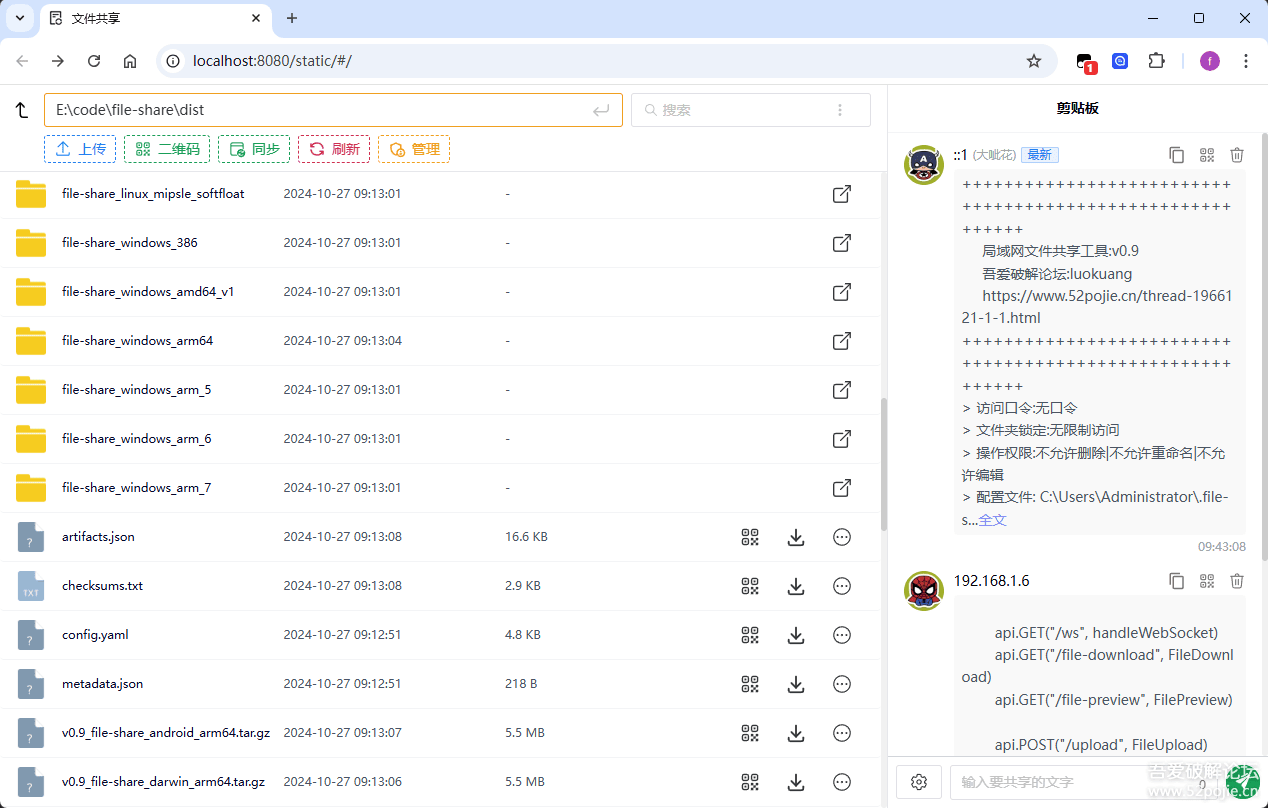Bookmark this page with the star

tap(1034, 61)
